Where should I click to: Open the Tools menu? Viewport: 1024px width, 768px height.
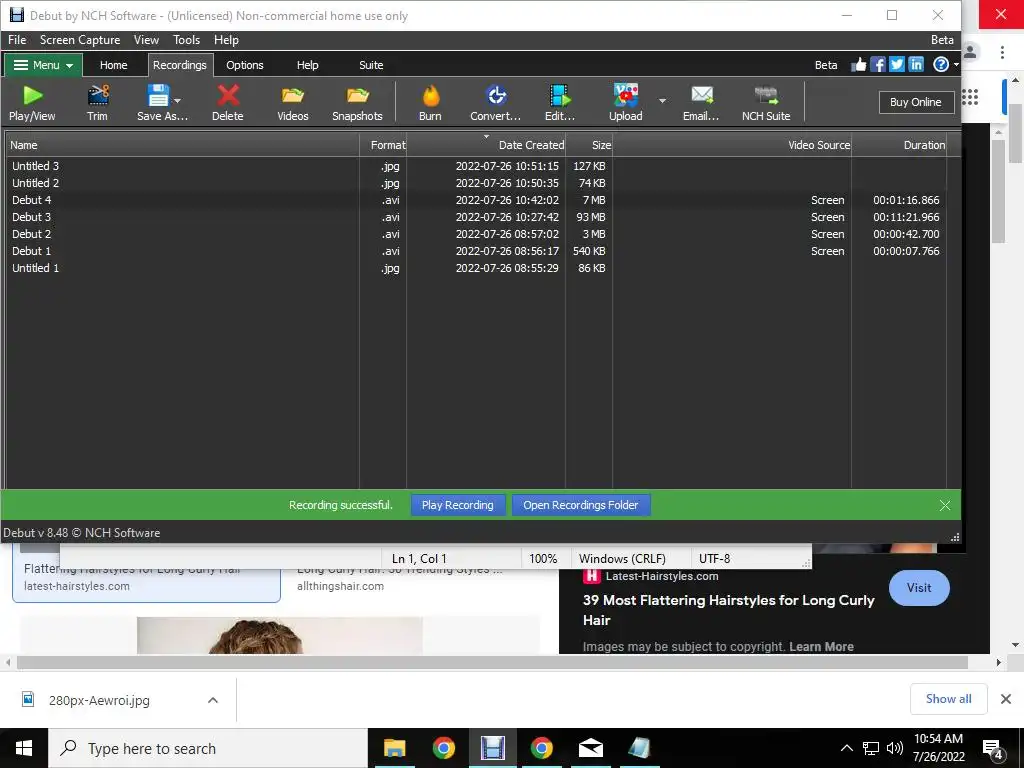click(x=186, y=40)
